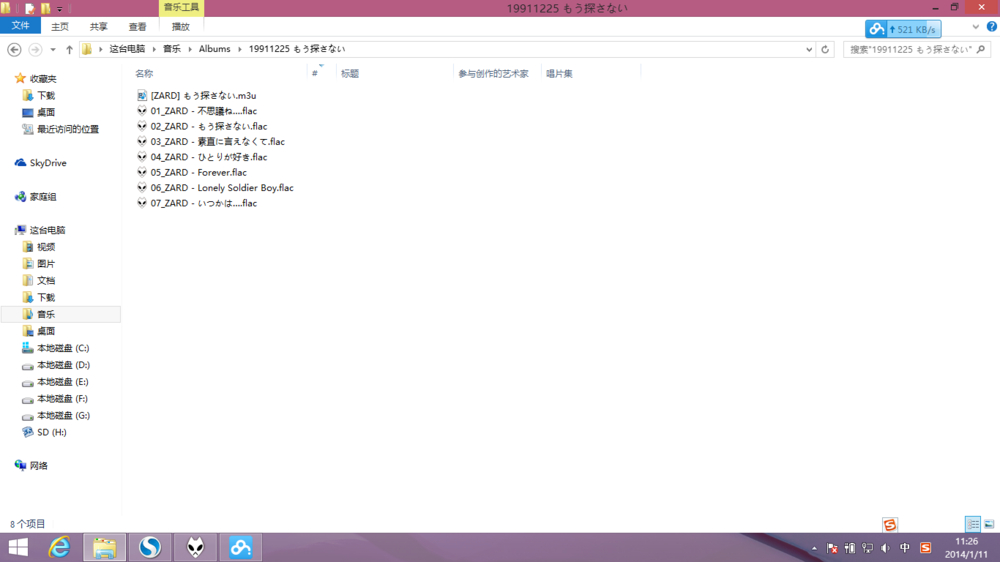
Task: Select file 04_ZARD - ひとりが好き.flac
Action: pyautogui.click(x=209, y=157)
